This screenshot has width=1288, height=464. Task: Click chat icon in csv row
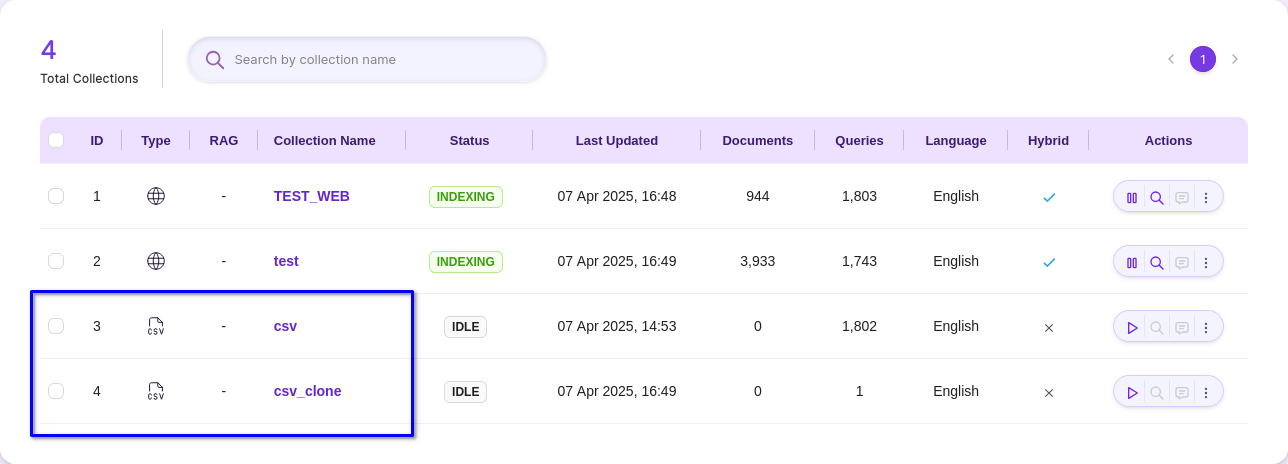(x=1182, y=327)
